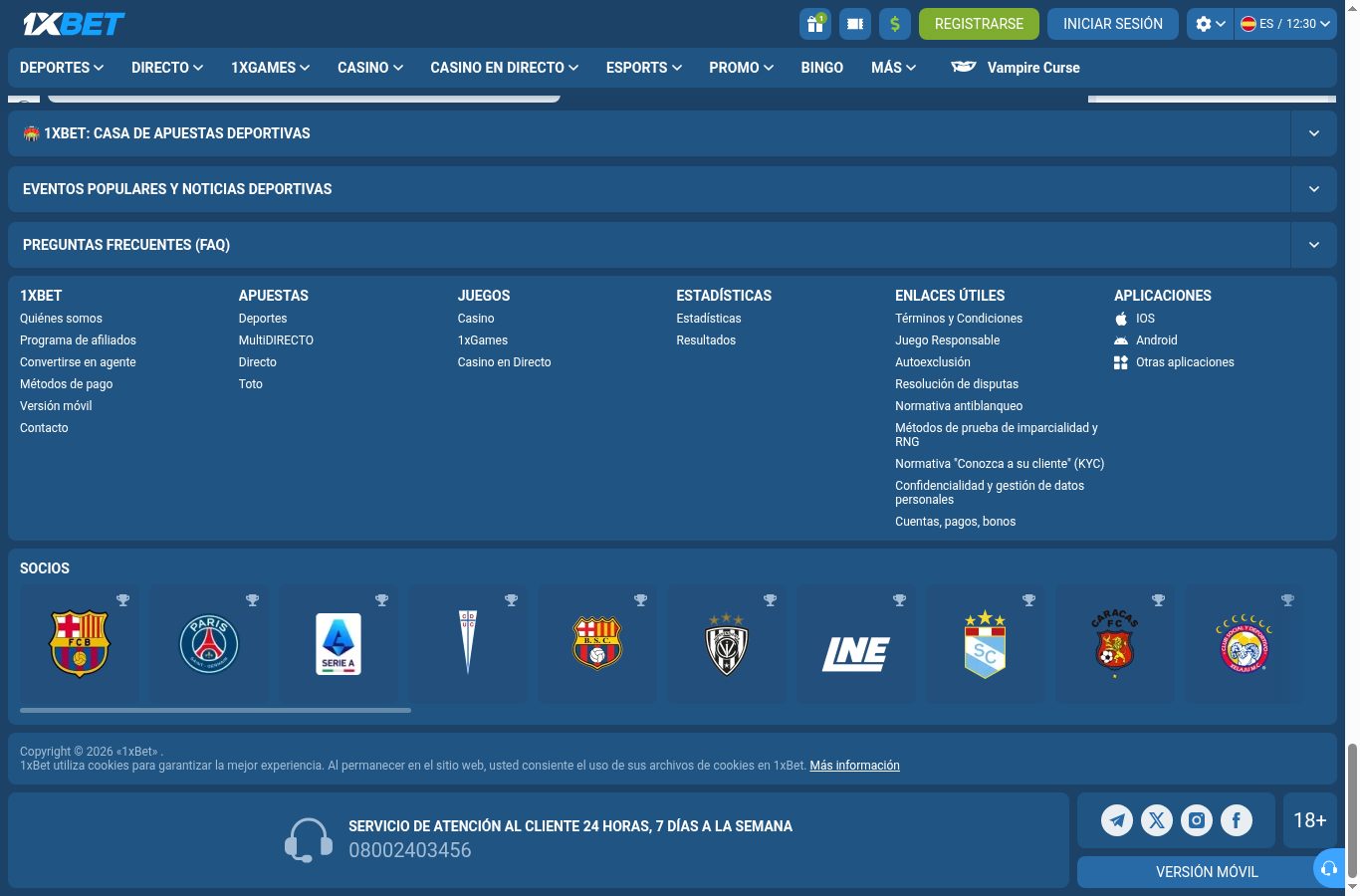
Task: Open Club Social y Deportivo partner logo
Action: tap(1245, 644)
